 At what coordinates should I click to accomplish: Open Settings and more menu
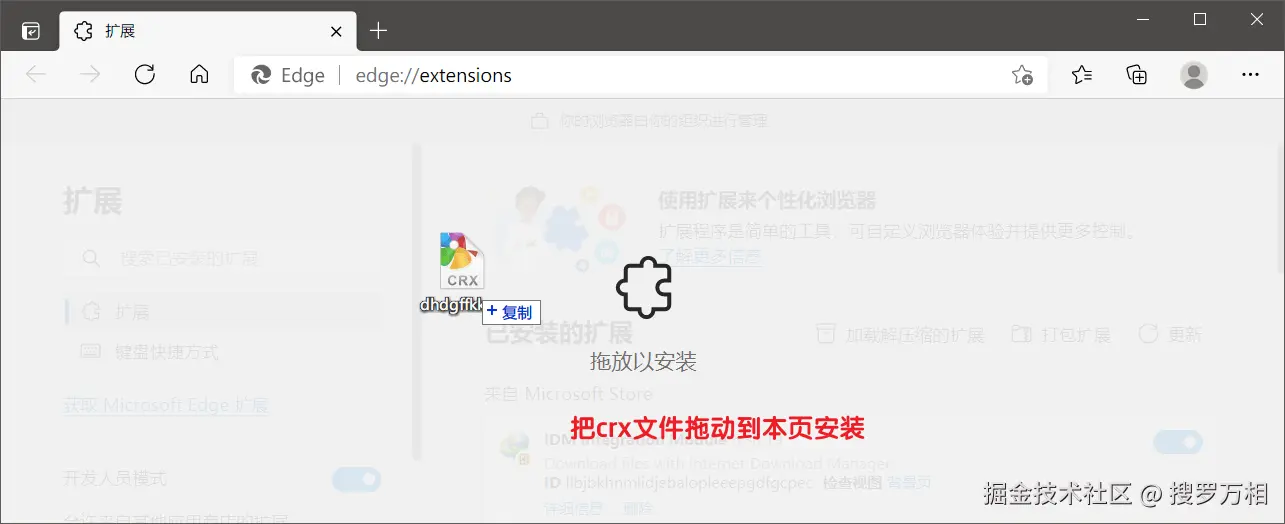pyautogui.click(x=1250, y=75)
